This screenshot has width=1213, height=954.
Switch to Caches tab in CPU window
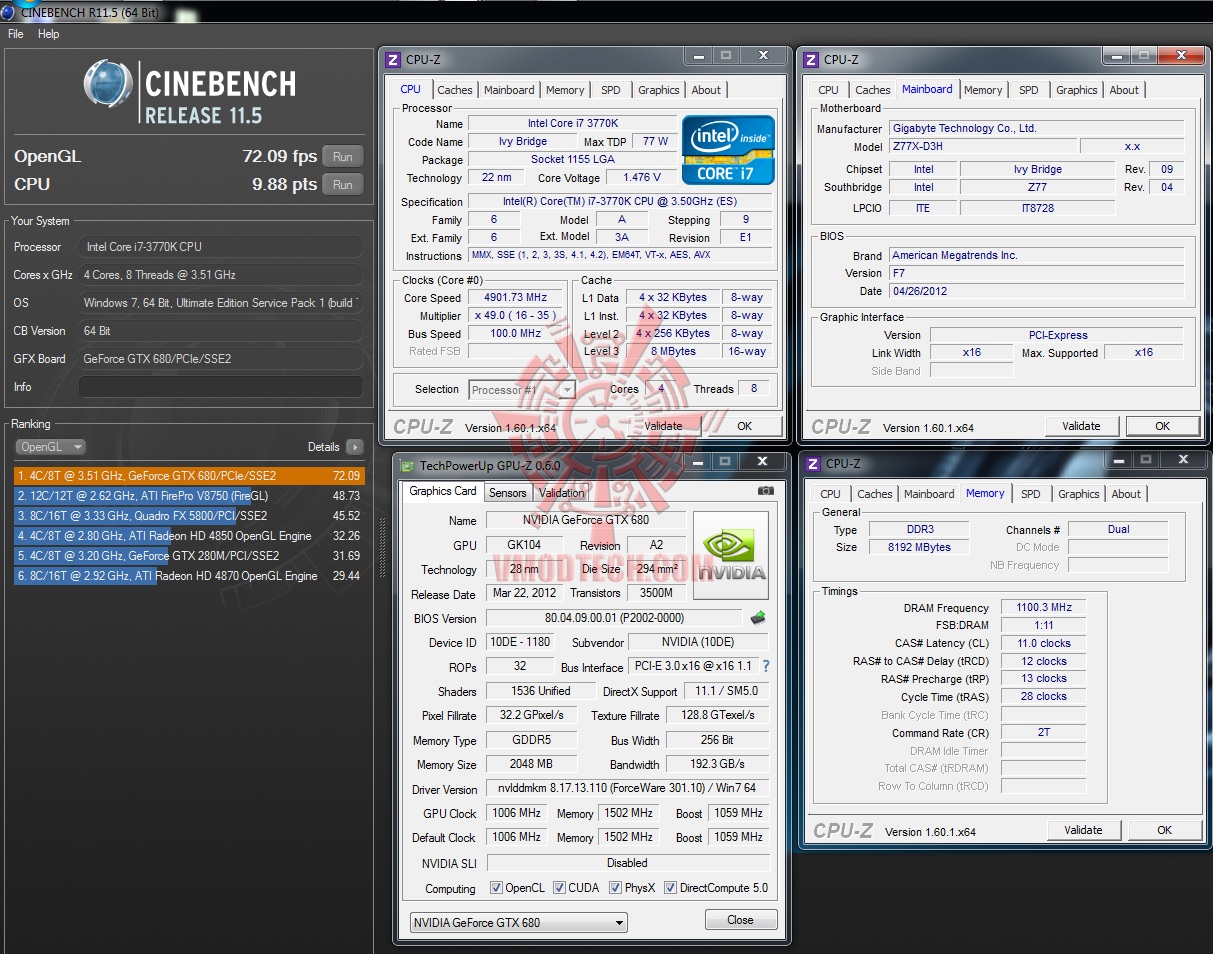click(x=455, y=90)
